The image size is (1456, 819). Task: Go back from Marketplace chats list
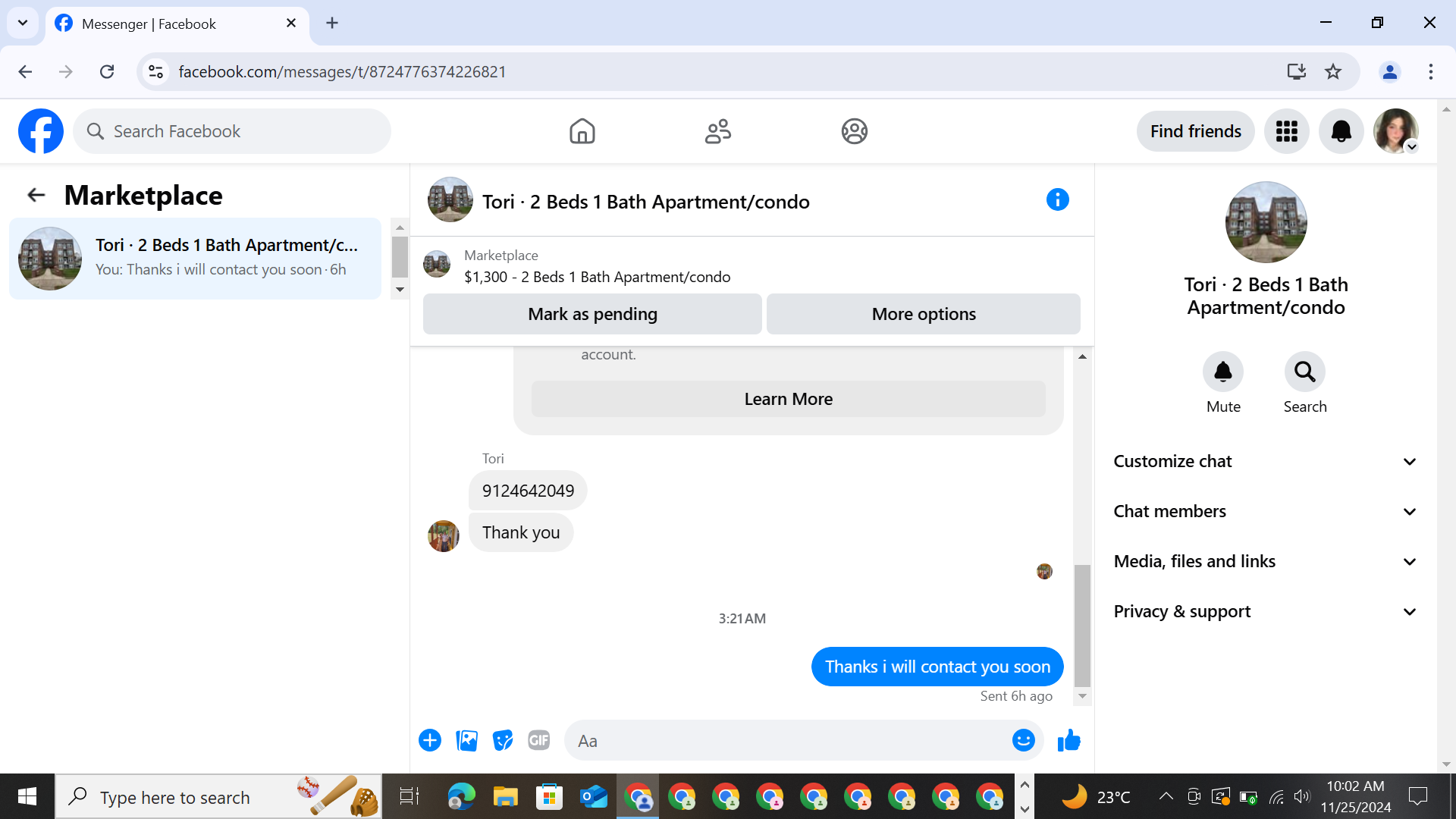click(36, 196)
